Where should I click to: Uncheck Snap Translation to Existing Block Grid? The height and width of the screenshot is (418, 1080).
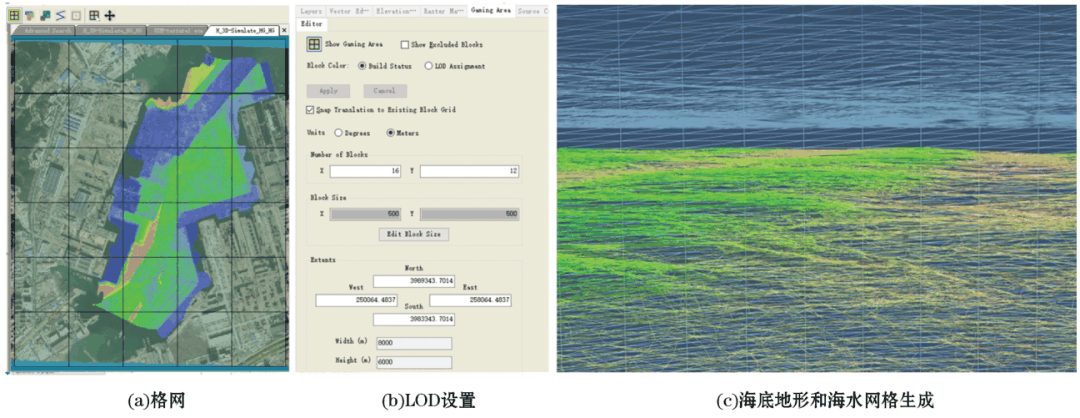pos(309,109)
